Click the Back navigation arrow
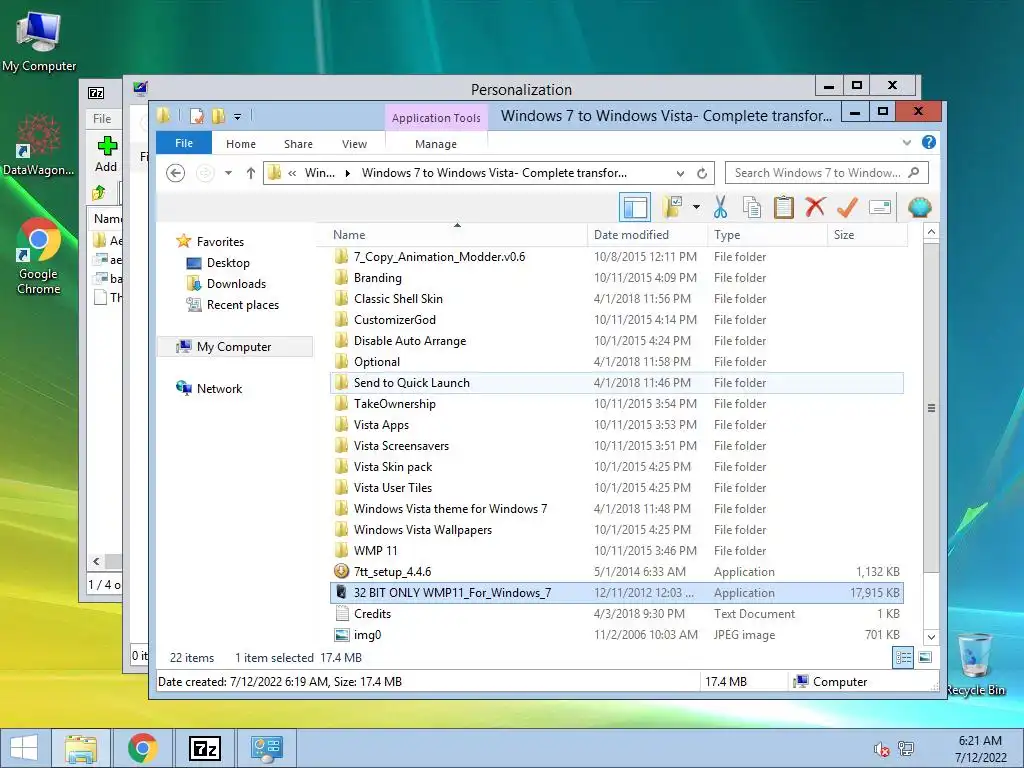Screen dimensions: 1024x768 pos(175,173)
